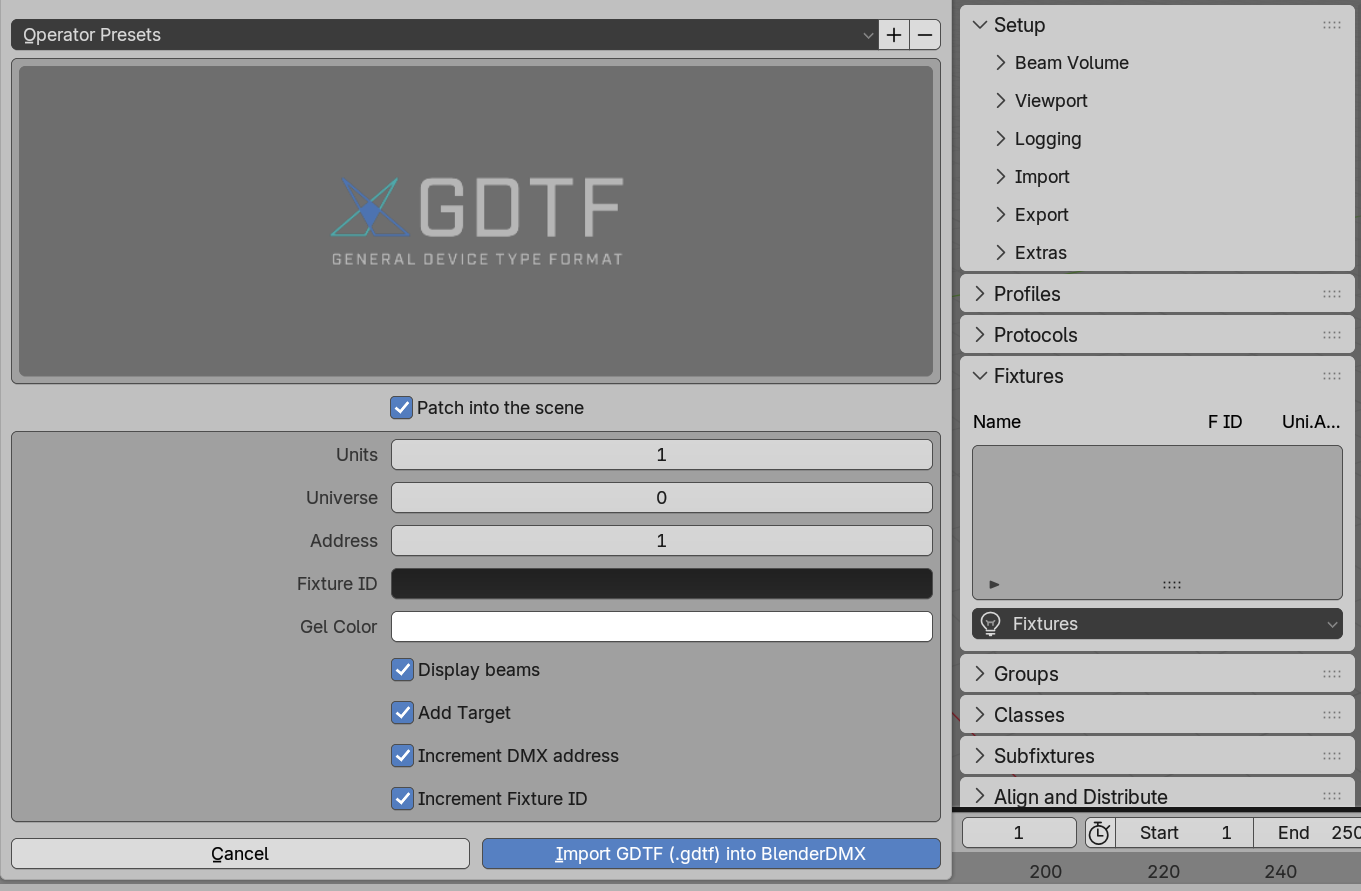Expand the Profiles panel

coord(979,294)
